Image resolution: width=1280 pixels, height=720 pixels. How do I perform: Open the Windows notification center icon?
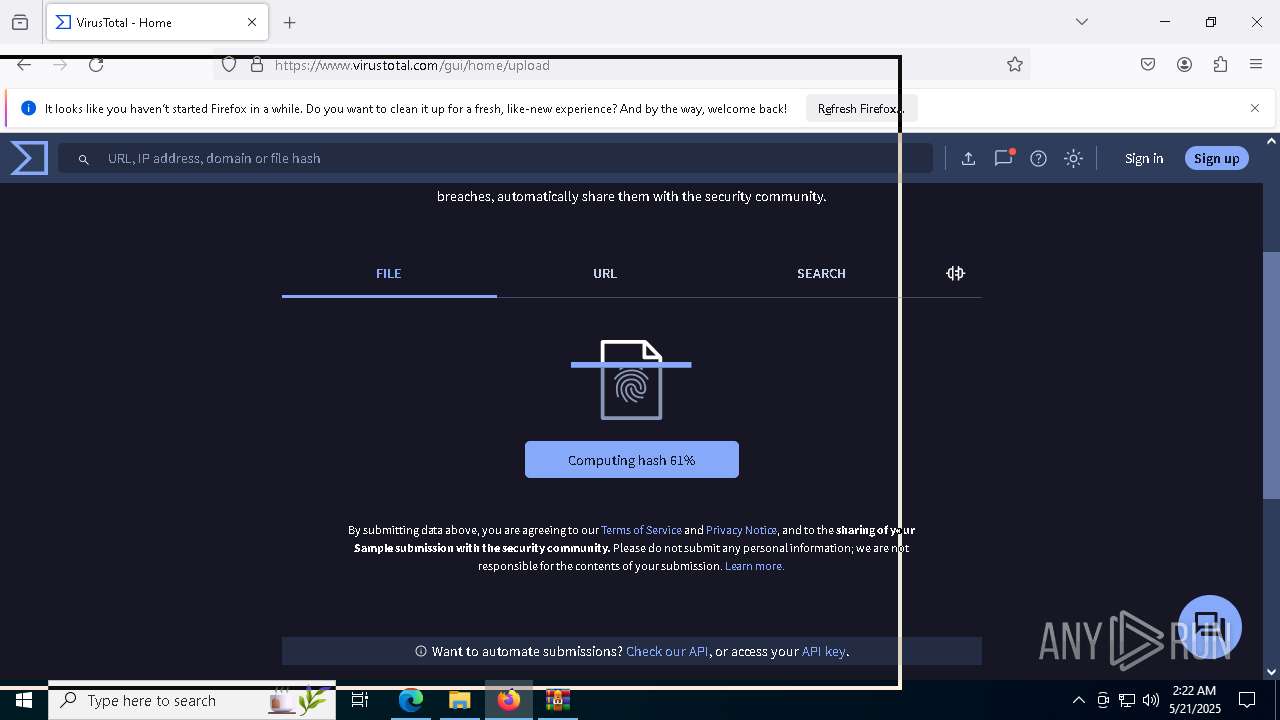pyautogui.click(x=1247, y=700)
